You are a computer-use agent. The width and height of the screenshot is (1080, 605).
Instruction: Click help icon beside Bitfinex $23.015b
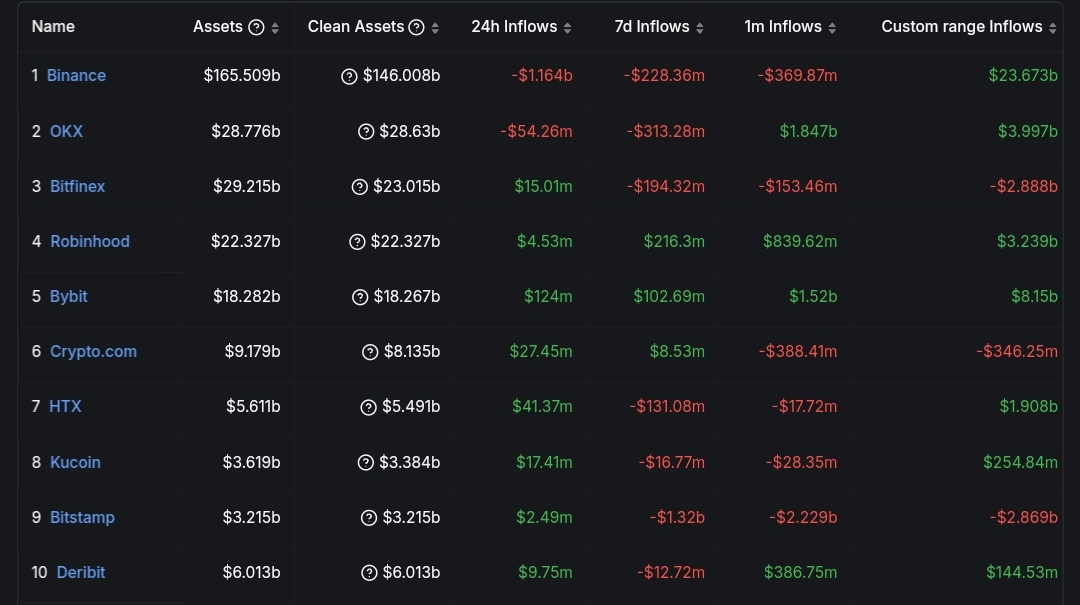pyautogui.click(x=360, y=187)
